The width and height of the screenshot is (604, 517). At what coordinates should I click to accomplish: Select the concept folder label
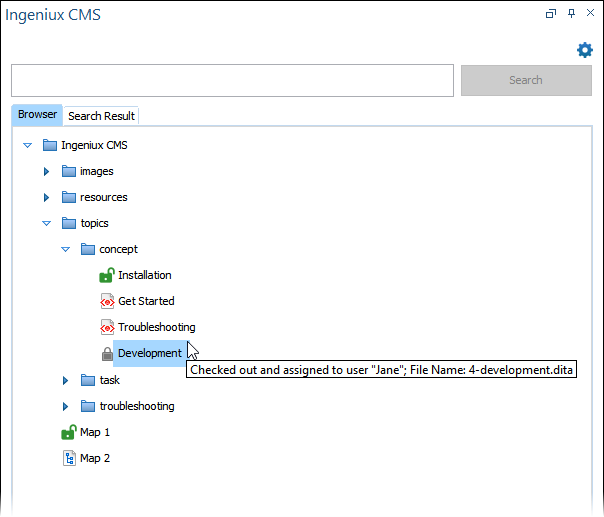[x=119, y=250]
